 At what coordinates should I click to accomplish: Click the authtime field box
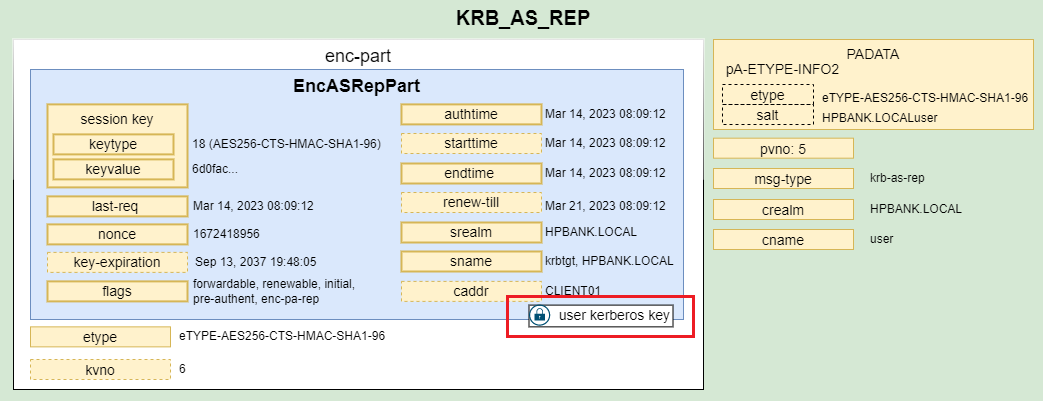[x=470, y=114]
